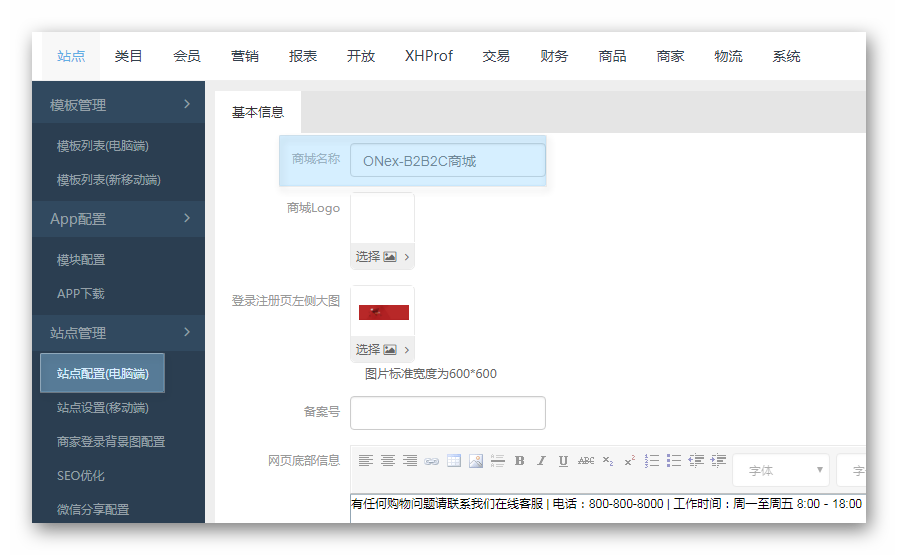Viewport: 898px width, 555px height.
Task: Open 站点配置(电脑端) in sidebar
Action: 103,373
